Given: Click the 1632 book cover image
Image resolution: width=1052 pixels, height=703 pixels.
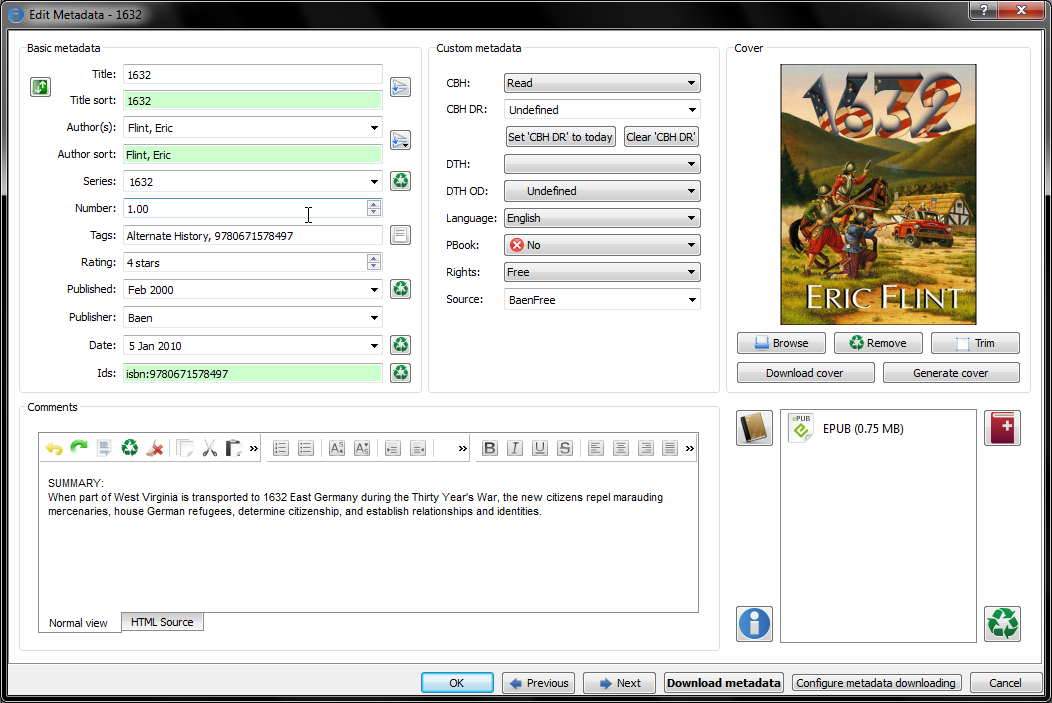Looking at the screenshot, I should [x=878, y=195].
